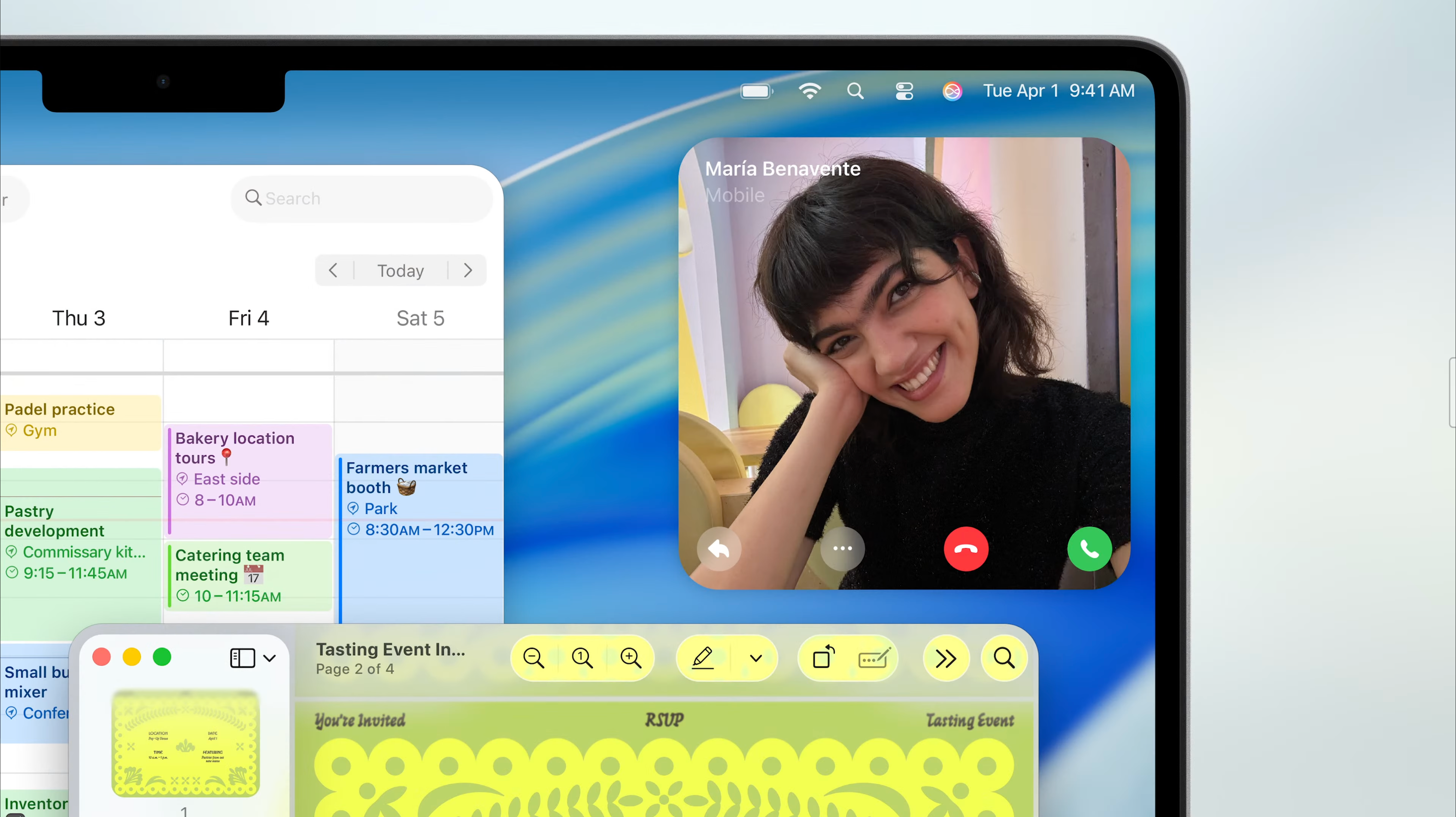Zoom out in the Preview toolbar
This screenshot has height=817, width=1456.
tap(533, 658)
